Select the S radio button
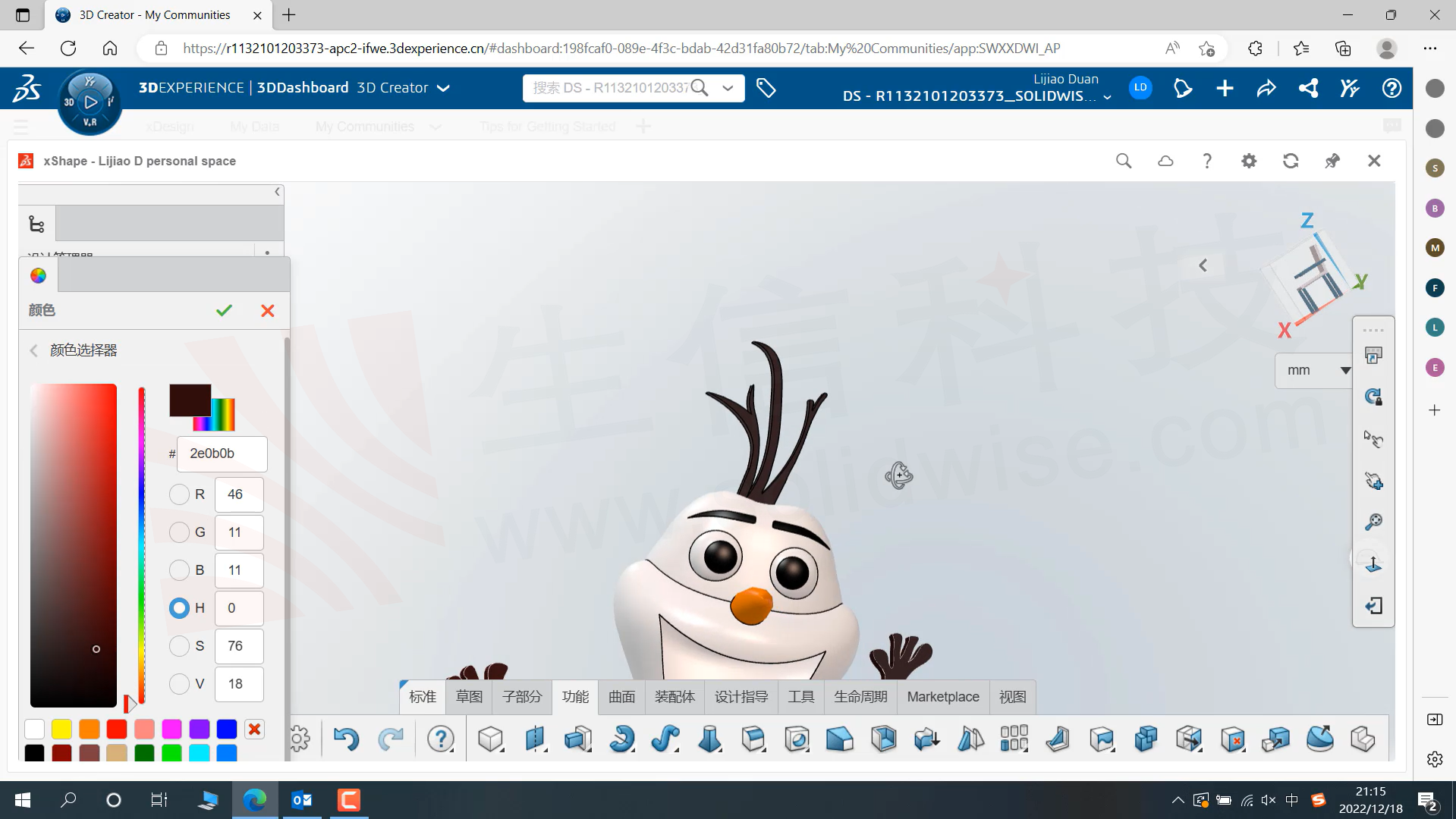The width and height of the screenshot is (1456, 819). point(179,646)
